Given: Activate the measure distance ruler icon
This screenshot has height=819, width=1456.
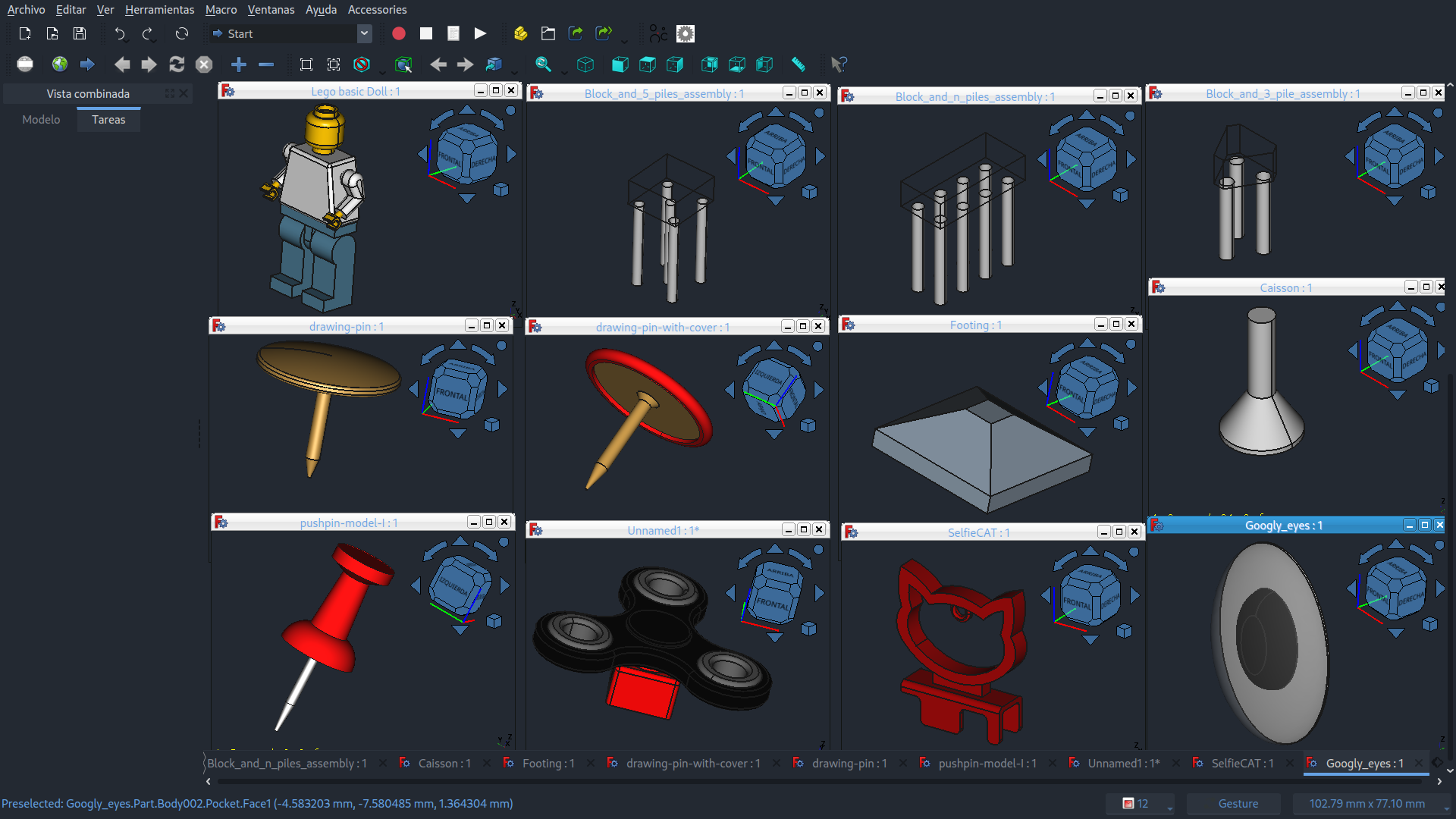Looking at the screenshot, I should tap(799, 64).
